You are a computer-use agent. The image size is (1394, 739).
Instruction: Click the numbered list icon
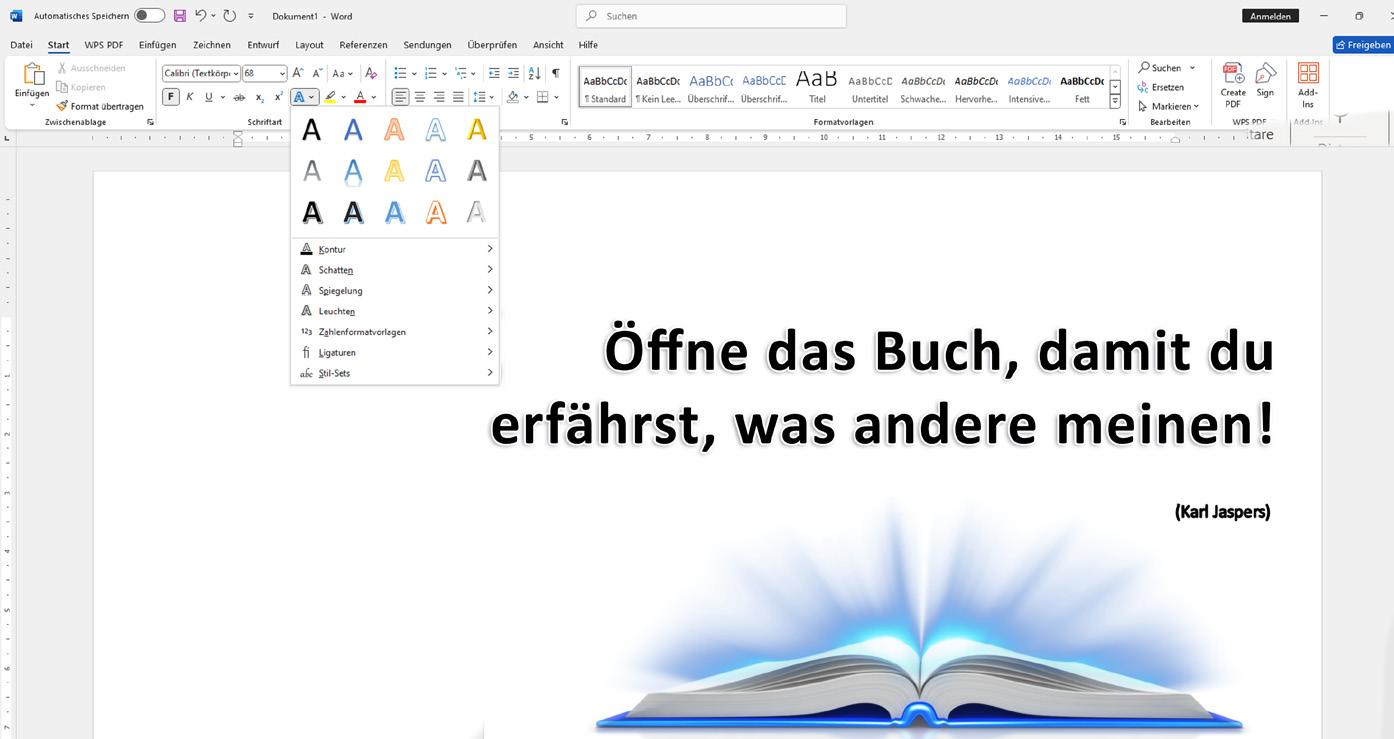pos(430,73)
